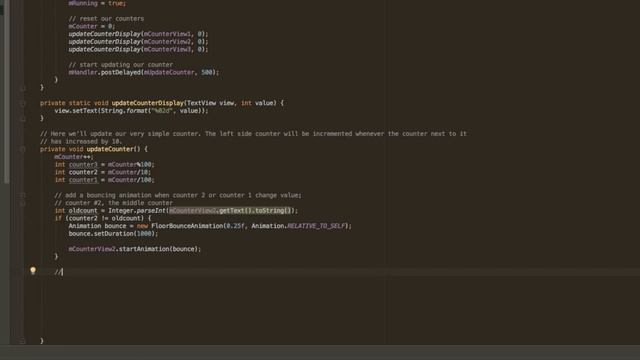Click FloorBounceAnimation constructor call
This screenshot has height=360, width=640.
[187, 226]
